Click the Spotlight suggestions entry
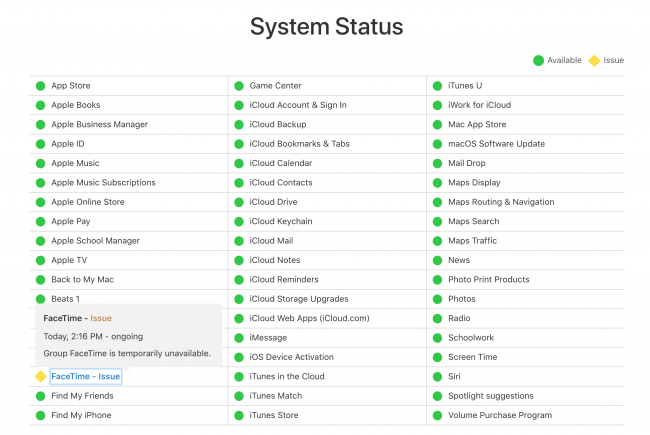Viewport: 650px width, 435px height. click(490, 396)
